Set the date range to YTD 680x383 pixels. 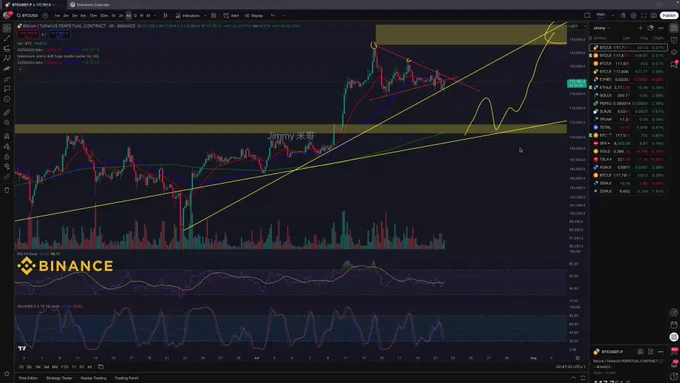coord(64,367)
